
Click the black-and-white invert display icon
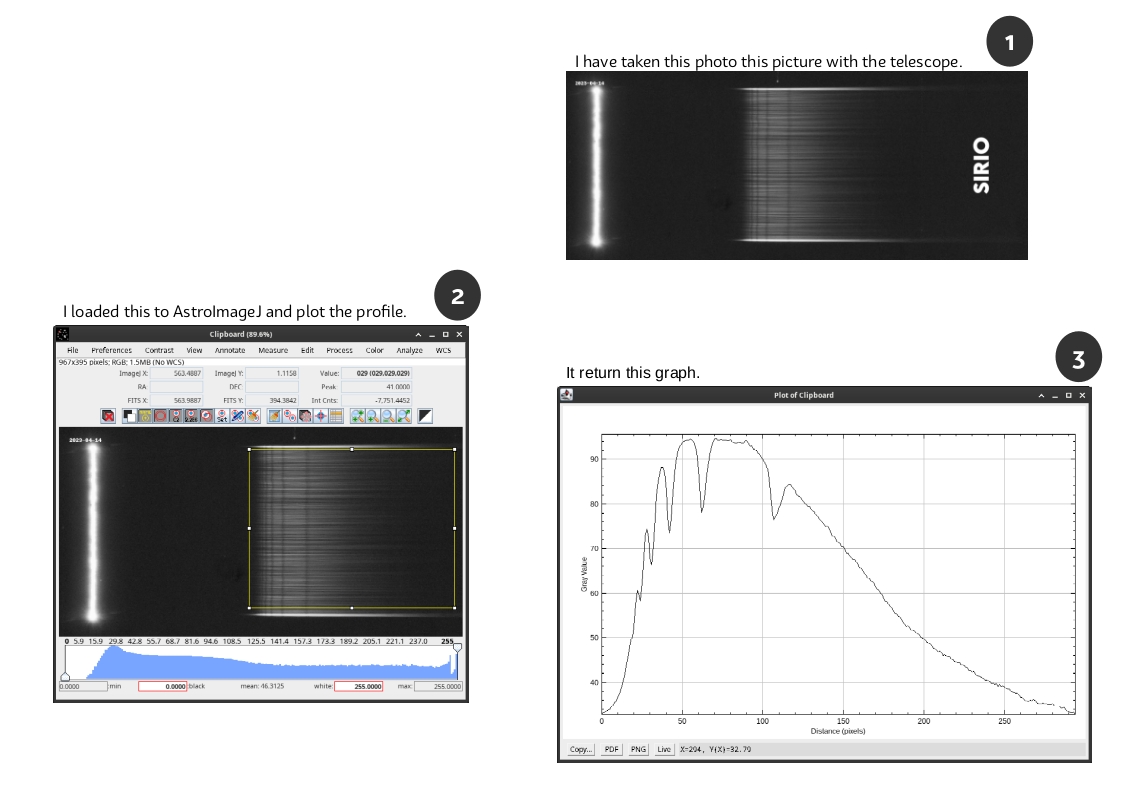425,416
